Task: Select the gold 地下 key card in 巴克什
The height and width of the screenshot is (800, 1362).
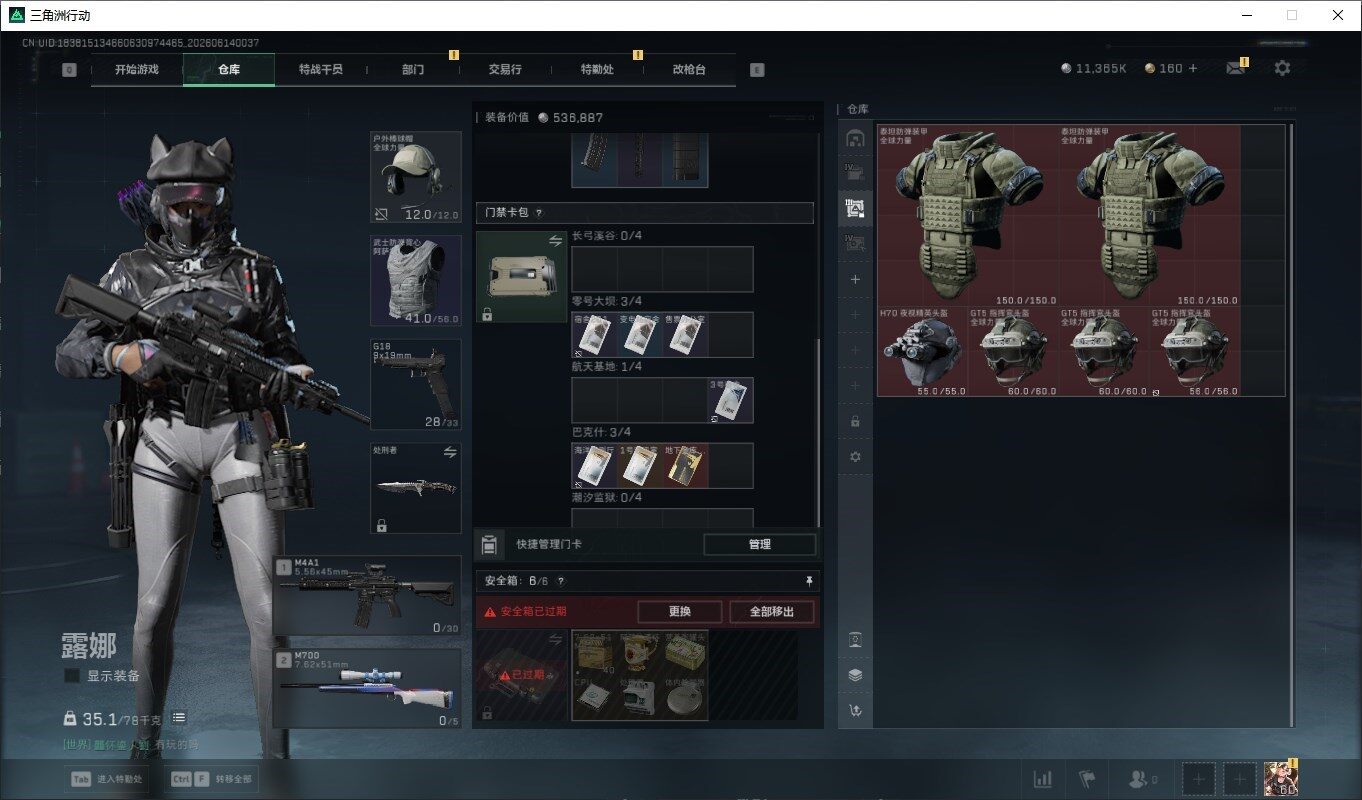Action: tap(685, 466)
